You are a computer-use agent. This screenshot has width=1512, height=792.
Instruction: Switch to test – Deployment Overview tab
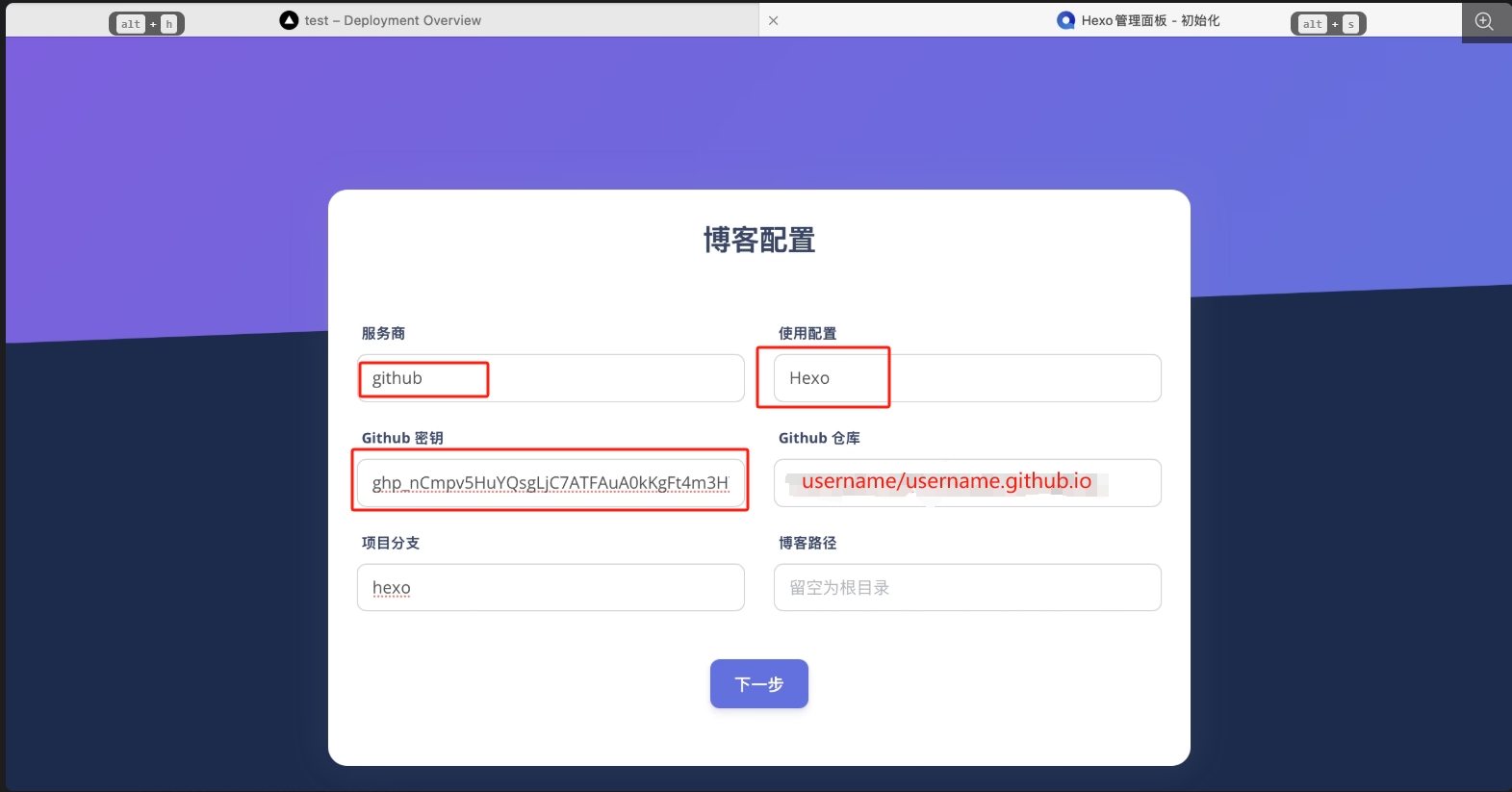tap(381, 20)
